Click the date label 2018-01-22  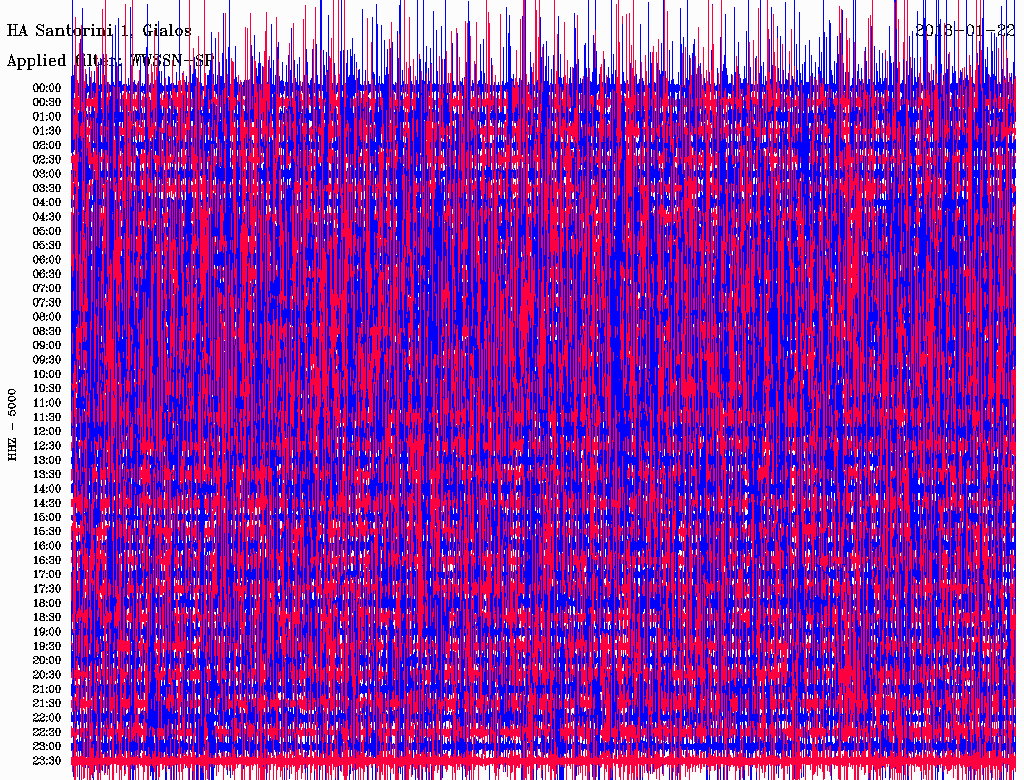[x=965, y=30]
